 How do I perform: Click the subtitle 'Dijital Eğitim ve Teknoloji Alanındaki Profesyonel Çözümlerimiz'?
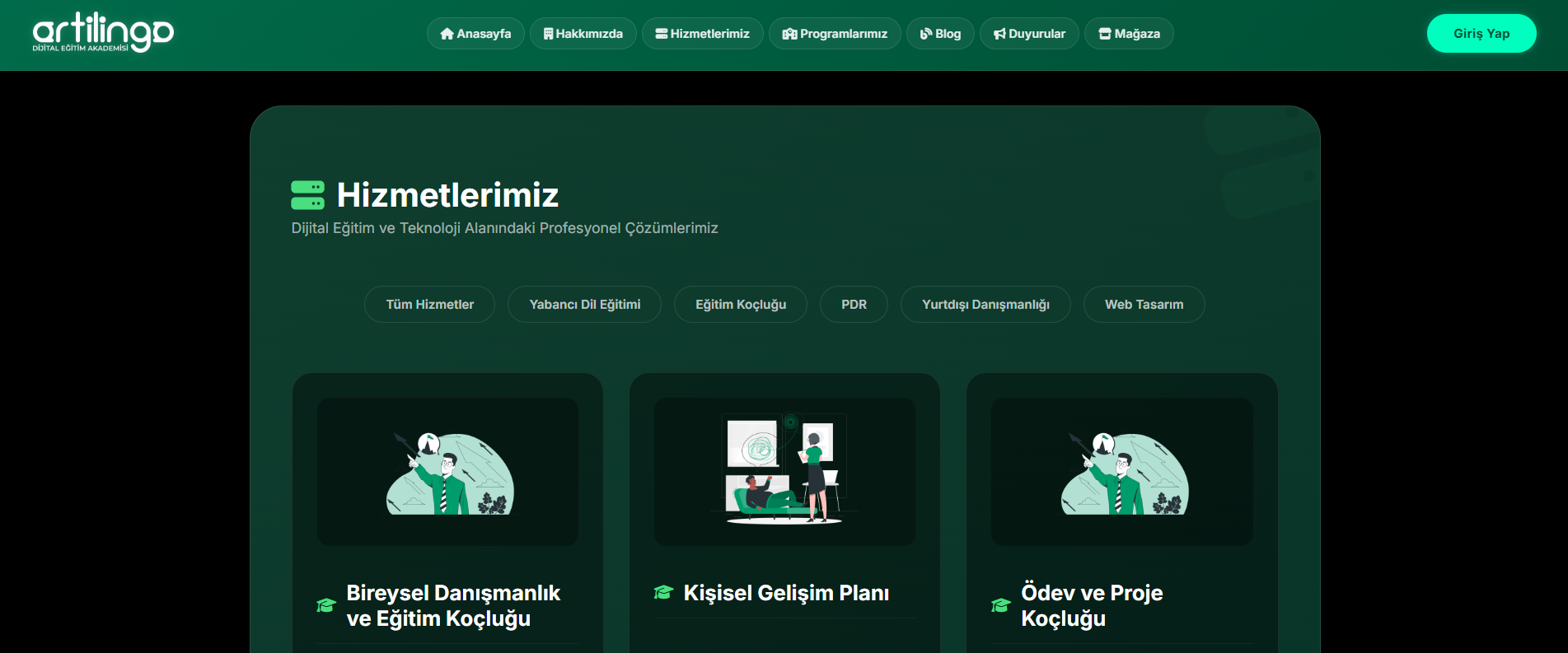point(504,228)
